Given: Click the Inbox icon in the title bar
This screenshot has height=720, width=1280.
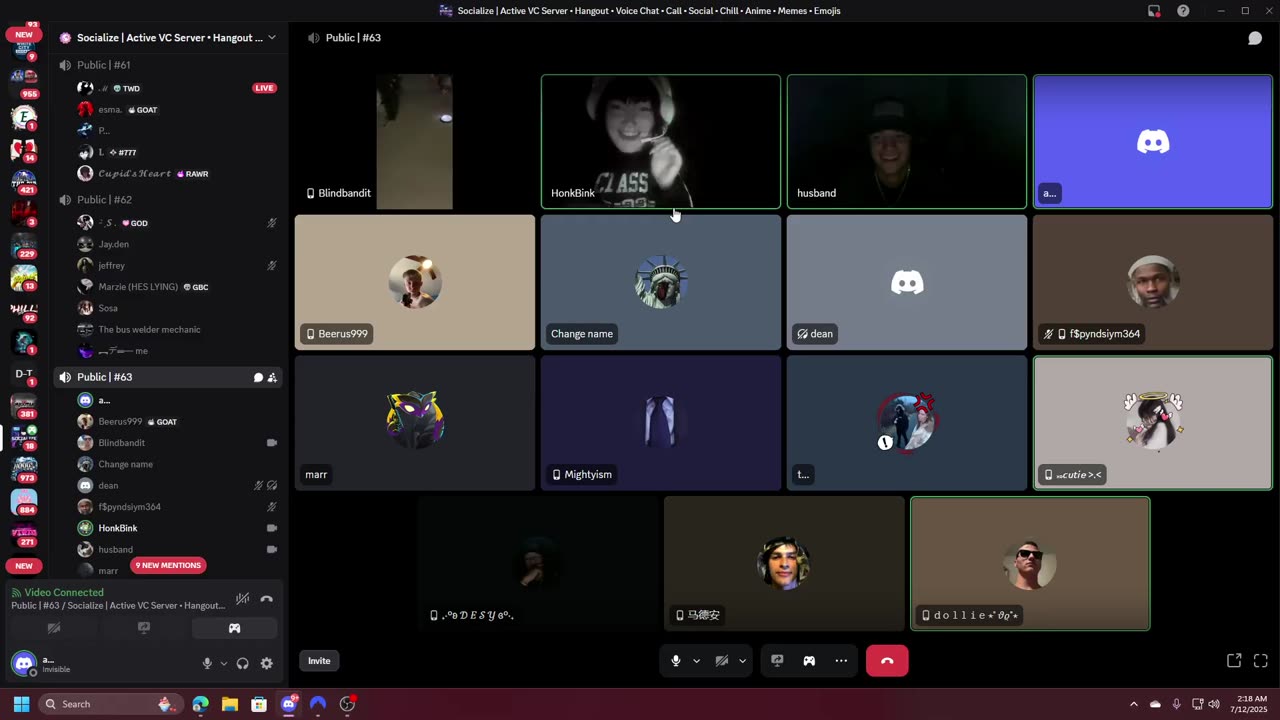Looking at the screenshot, I should point(1154,11).
